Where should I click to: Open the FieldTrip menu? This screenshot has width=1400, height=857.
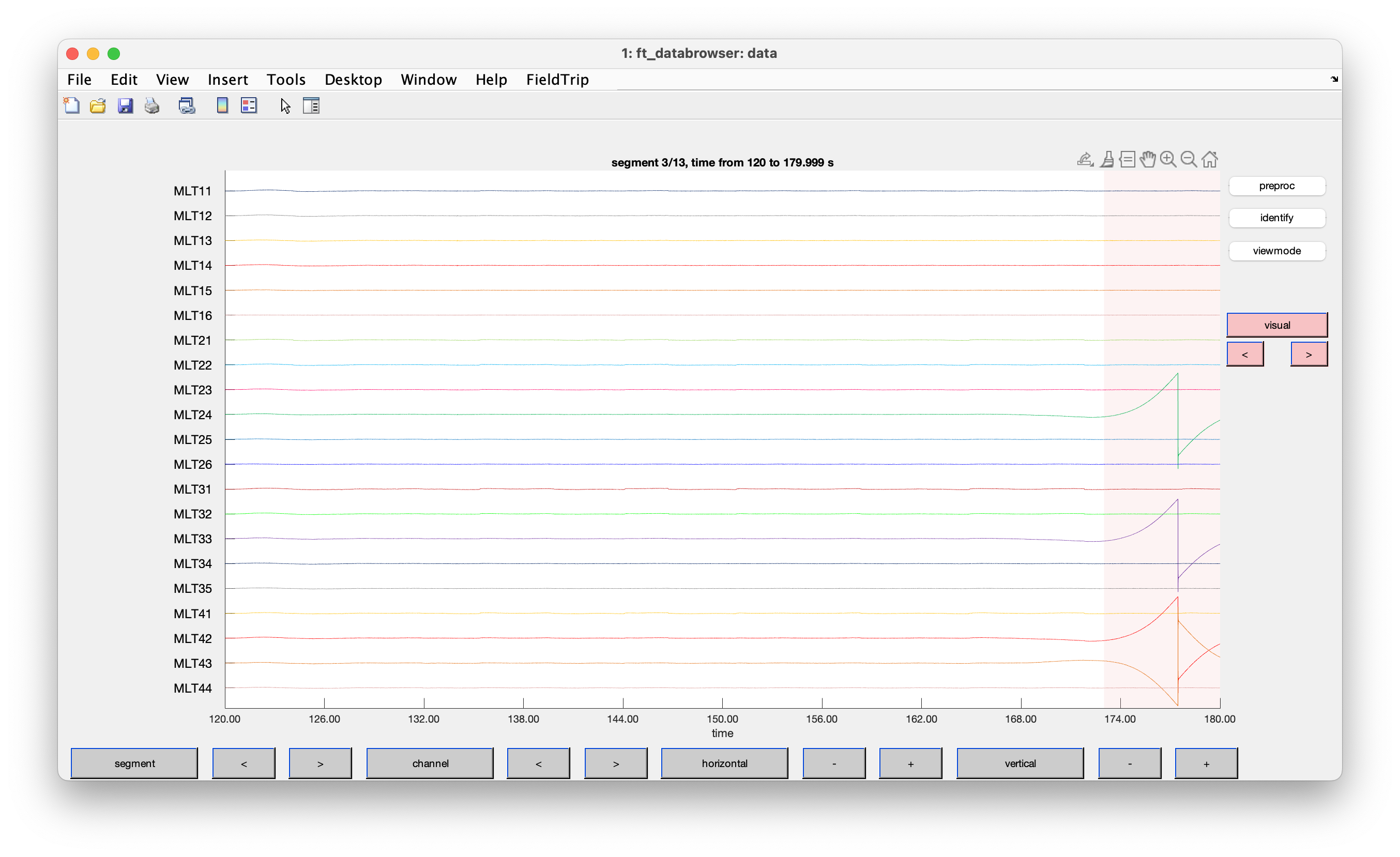pos(557,80)
